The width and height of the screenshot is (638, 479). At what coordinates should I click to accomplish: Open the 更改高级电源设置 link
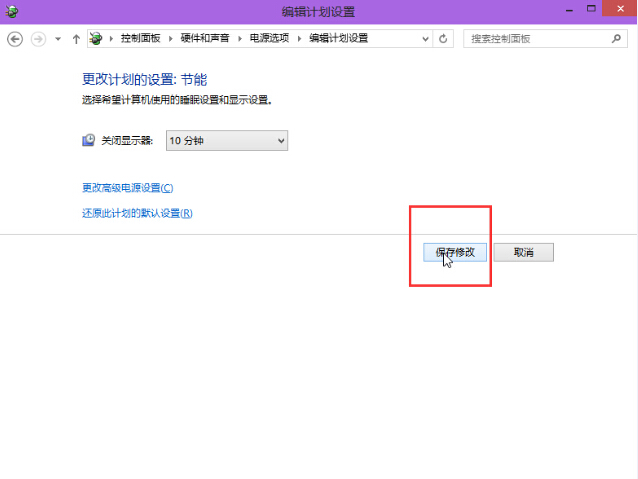tap(127, 188)
